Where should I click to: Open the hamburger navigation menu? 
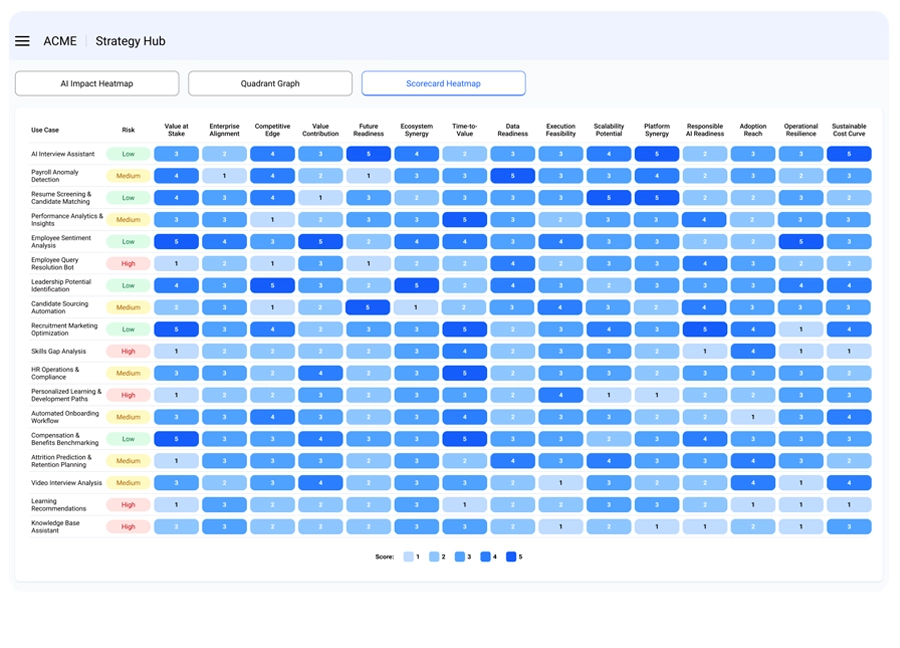pyautogui.click(x=22, y=41)
